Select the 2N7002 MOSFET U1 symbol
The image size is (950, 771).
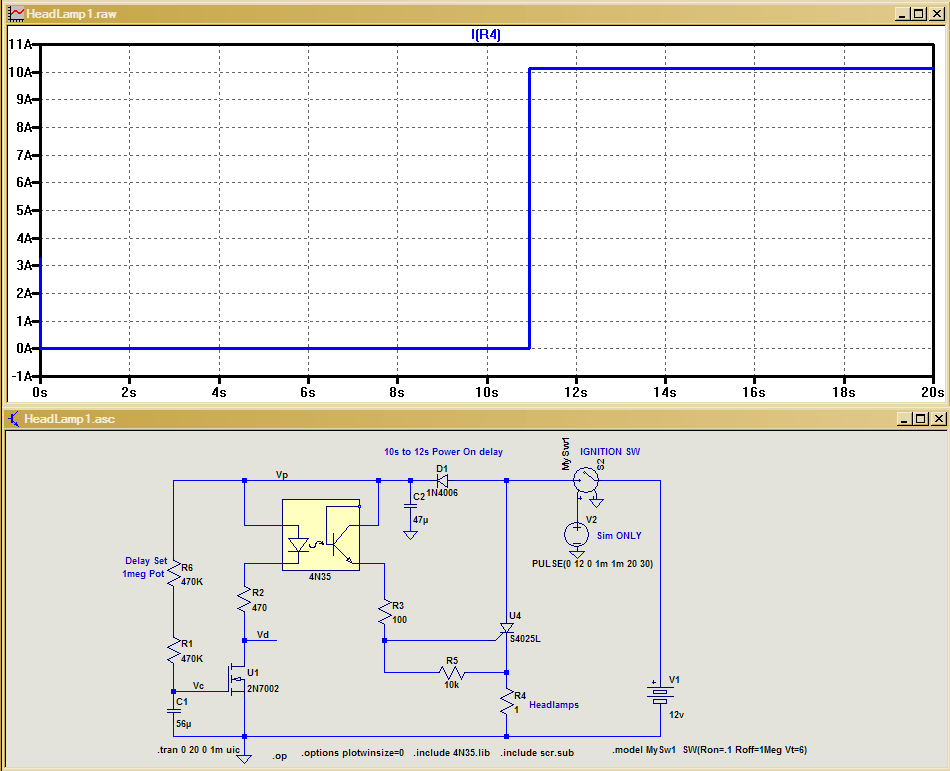(x=237, y=680)
